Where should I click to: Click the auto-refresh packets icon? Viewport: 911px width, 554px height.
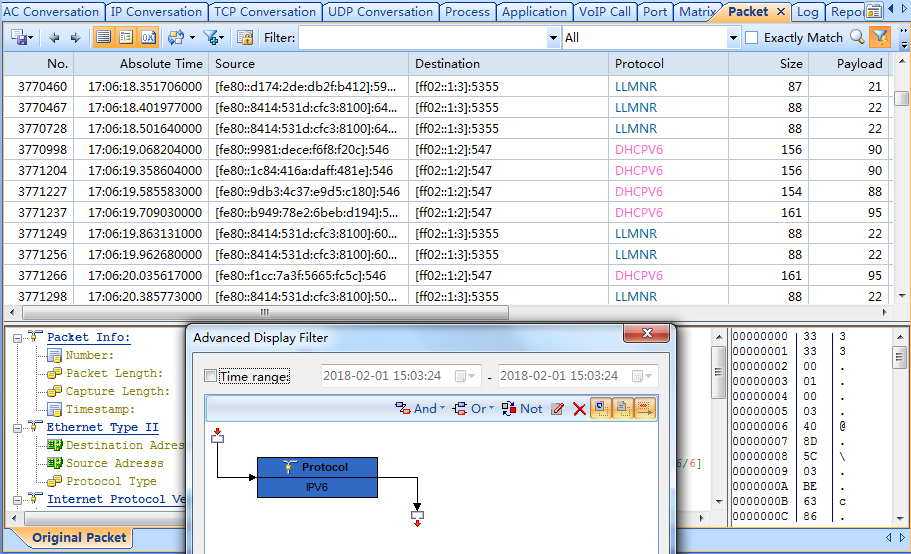175,38
